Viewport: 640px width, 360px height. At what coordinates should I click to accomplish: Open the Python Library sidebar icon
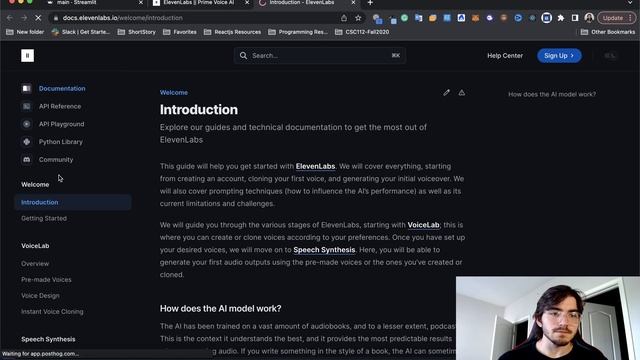(x=27, y=142)
